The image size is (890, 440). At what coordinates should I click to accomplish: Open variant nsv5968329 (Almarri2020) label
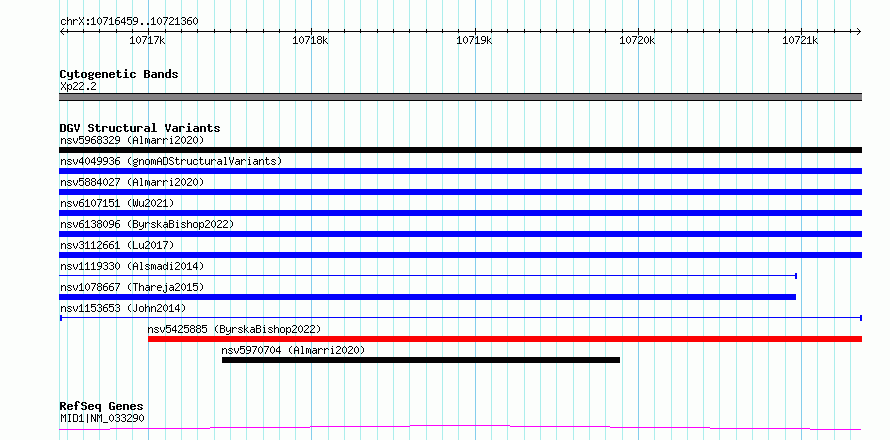point(132,140)
